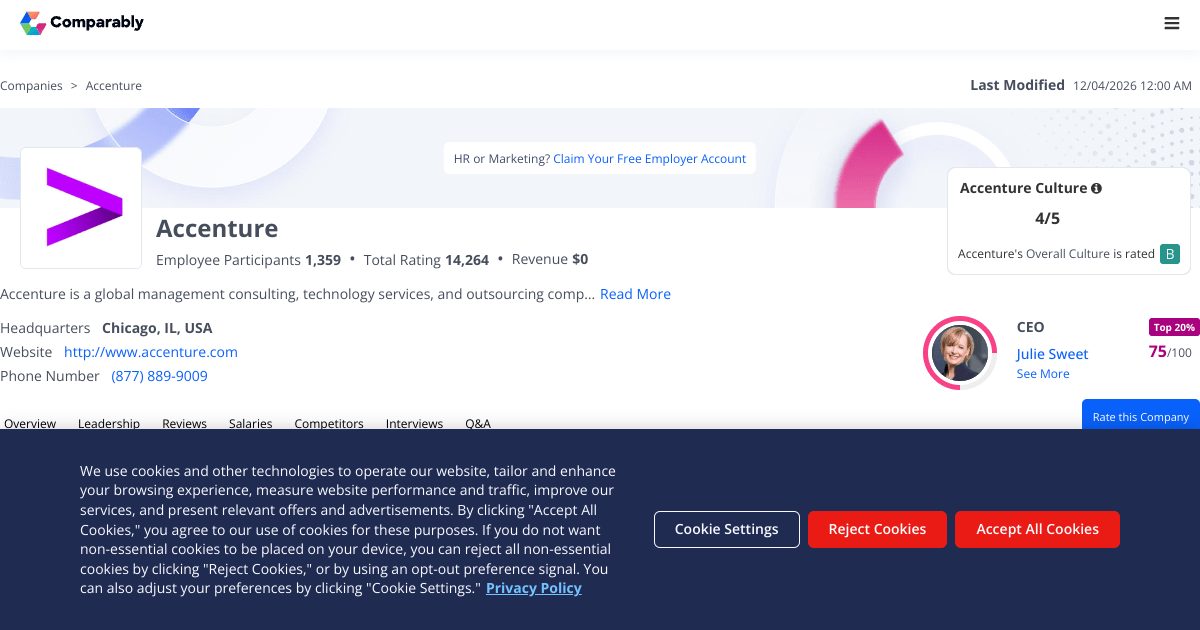The width and height of the screenshot is (1200, 630).
Task: Click Total Rating 14,264 text
Action: (426, 260)
